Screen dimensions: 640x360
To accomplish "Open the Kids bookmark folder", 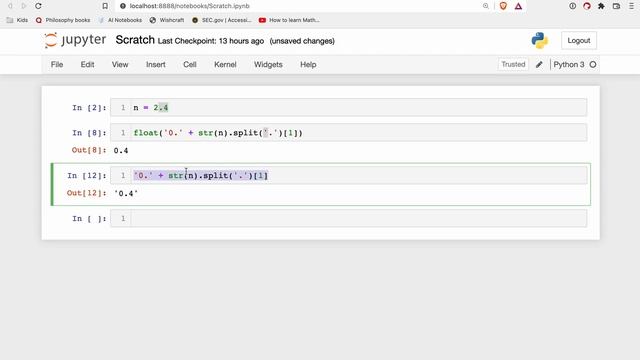I will pyautogui.click(x=17, y=20).
